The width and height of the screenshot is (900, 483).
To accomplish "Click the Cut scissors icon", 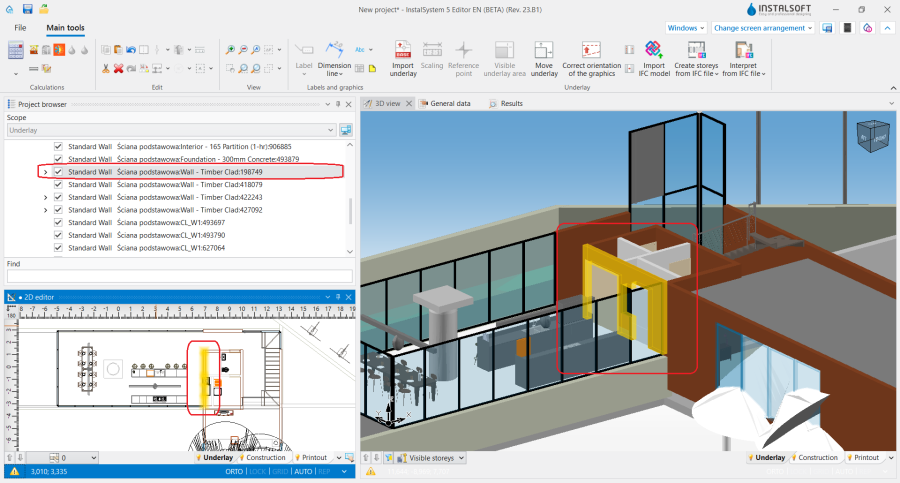I will (106, 68).
